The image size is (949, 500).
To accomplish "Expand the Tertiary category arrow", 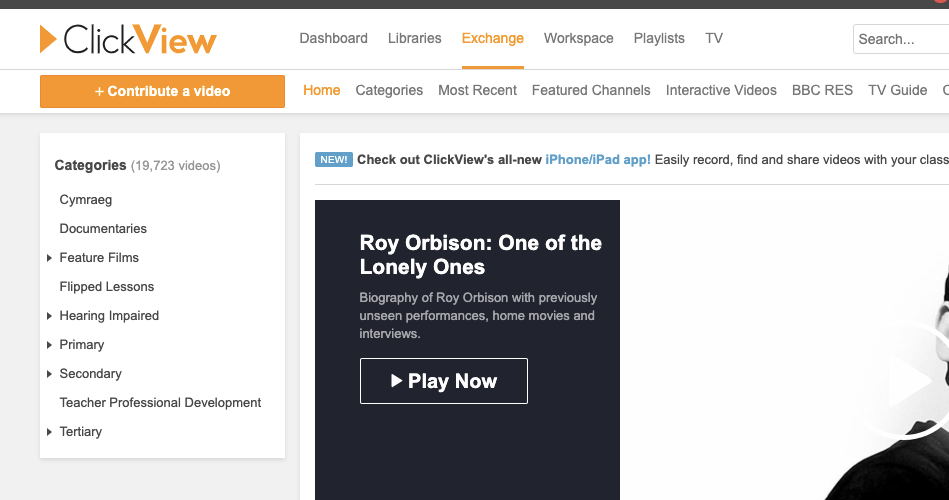I will pos(49,432).
